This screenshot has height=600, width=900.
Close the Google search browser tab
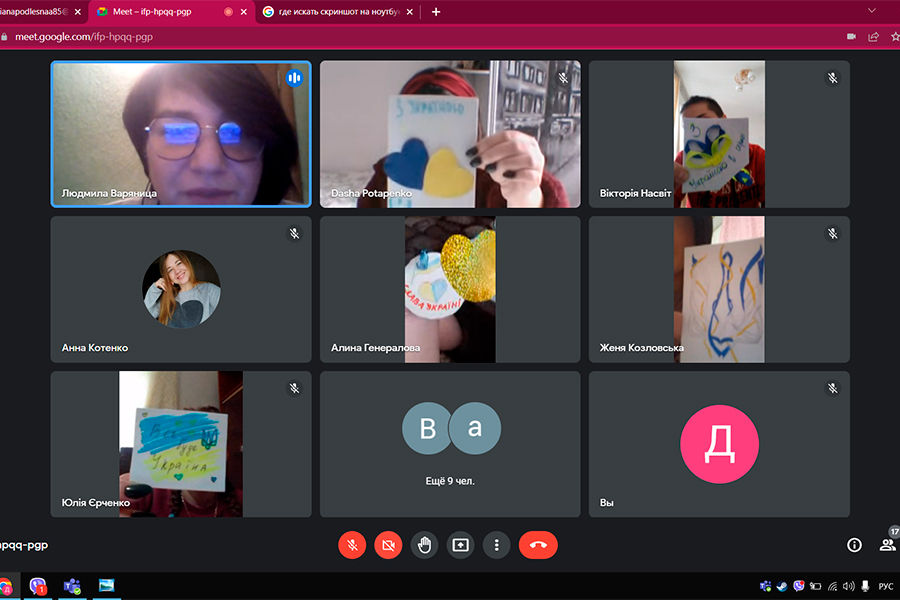(409, 11)
